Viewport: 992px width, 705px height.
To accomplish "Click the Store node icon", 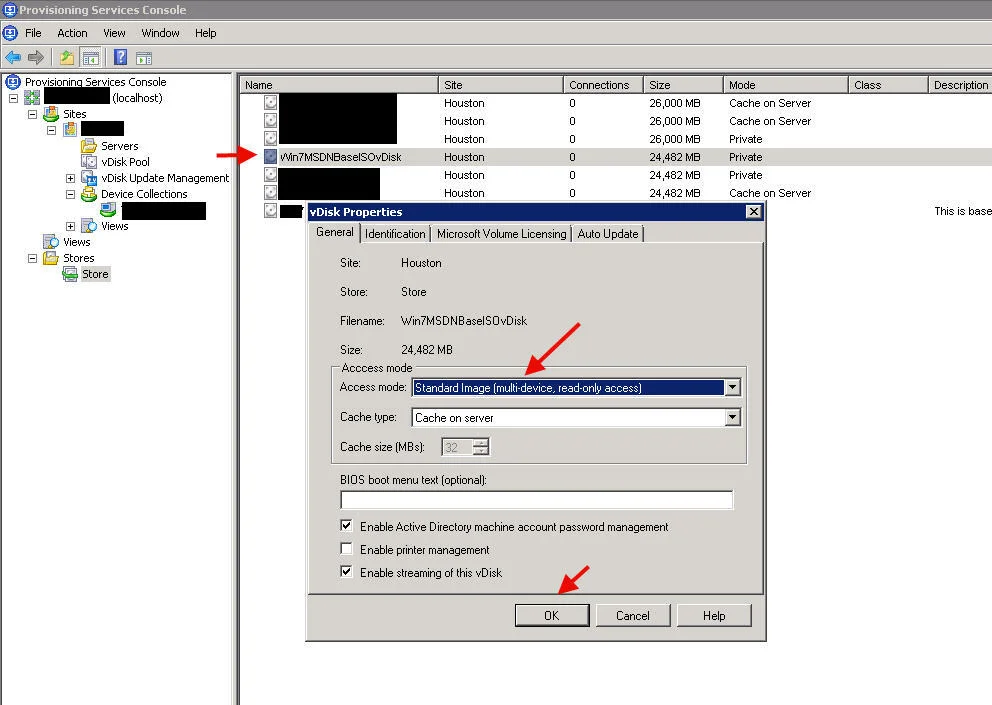I will tap(70, 274).
